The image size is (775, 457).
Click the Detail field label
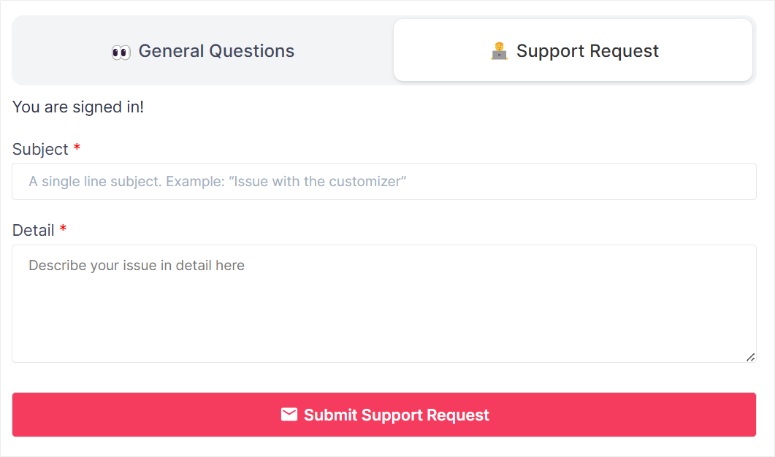click(33, 230)
